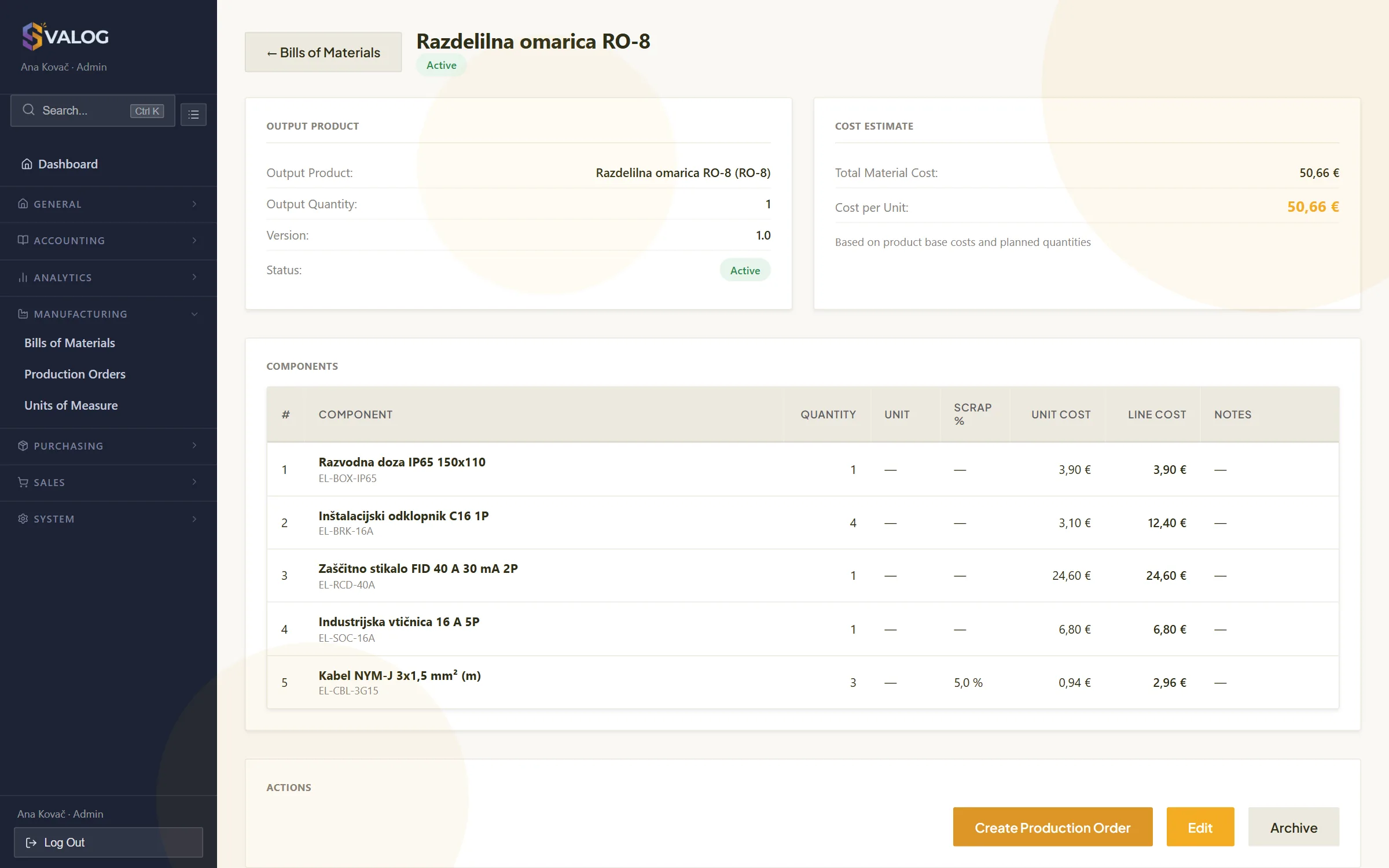Screen dimensions: 1389x868
Task: Go back to Bills of Materials
Action: pos(324,52)
